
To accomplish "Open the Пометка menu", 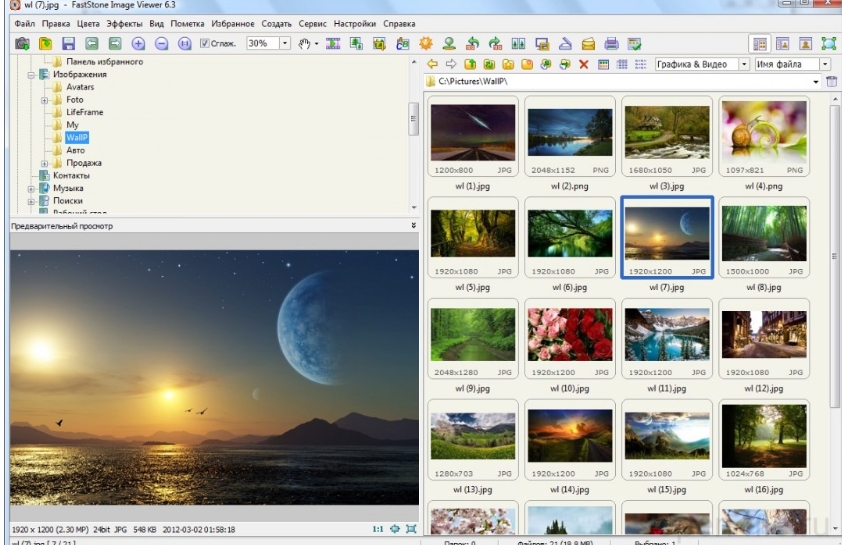I will pos(187,24).
